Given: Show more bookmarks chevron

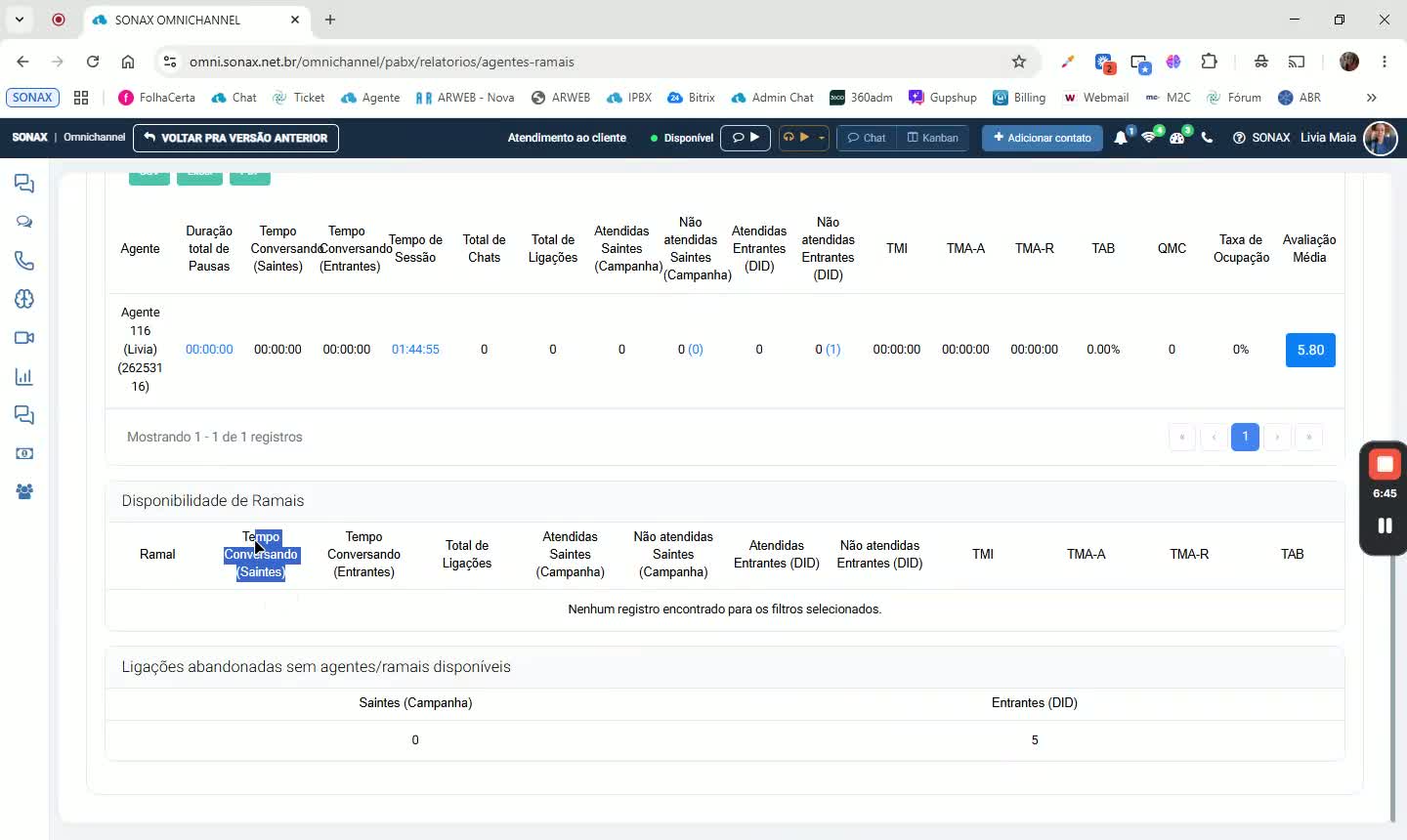Looking at the screenshot, I should [1371, 98].
